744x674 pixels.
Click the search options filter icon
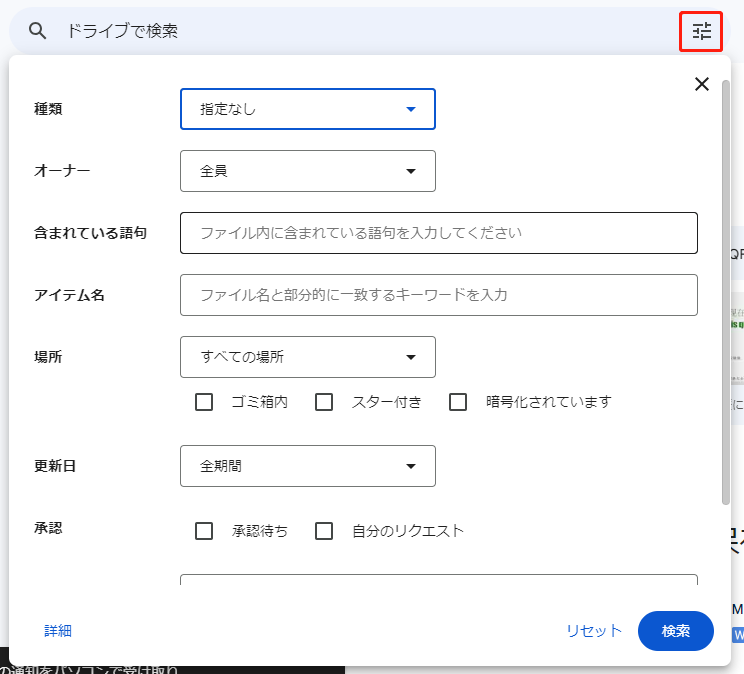coord(702,31)
